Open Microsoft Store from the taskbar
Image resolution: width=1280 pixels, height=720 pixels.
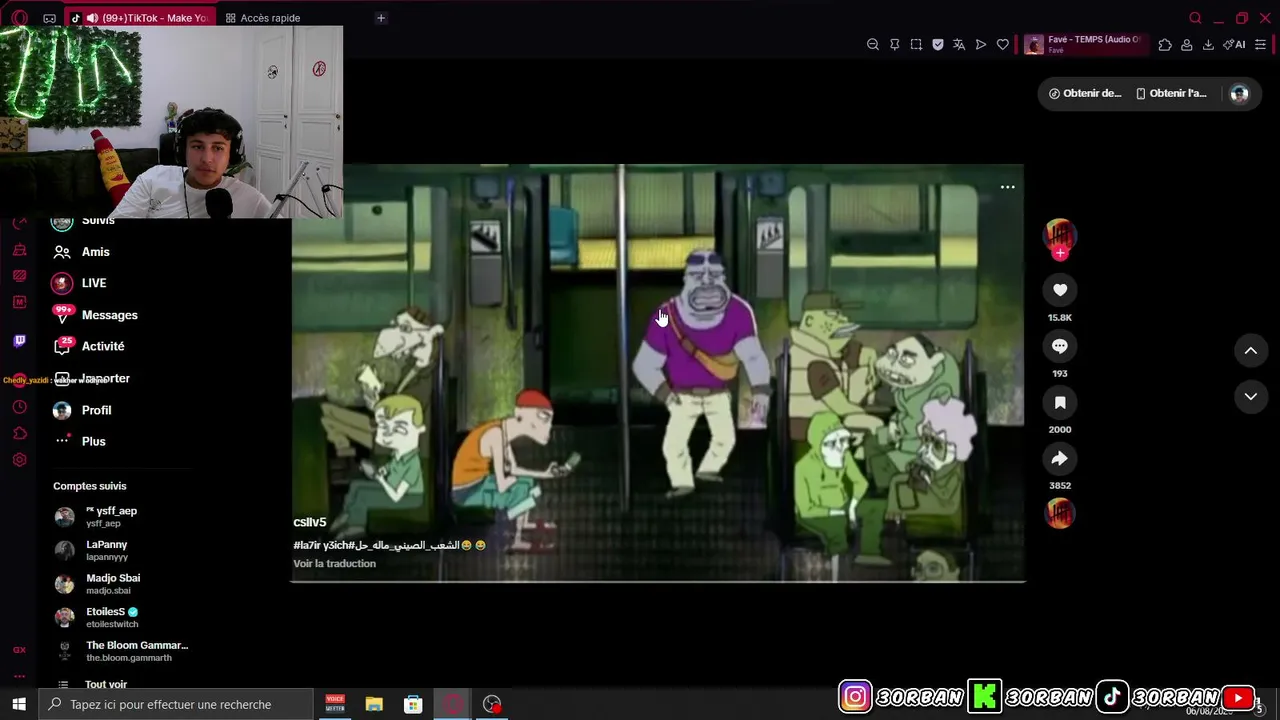413,704
